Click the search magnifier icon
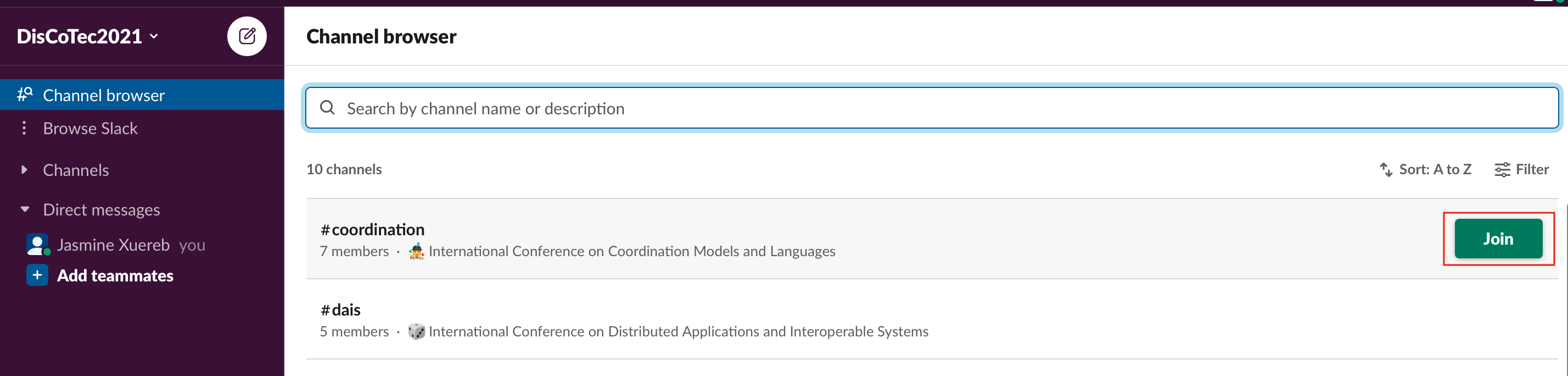Image resolution: width=1568 pixels, height=376 pixels. tap(327, 108)
